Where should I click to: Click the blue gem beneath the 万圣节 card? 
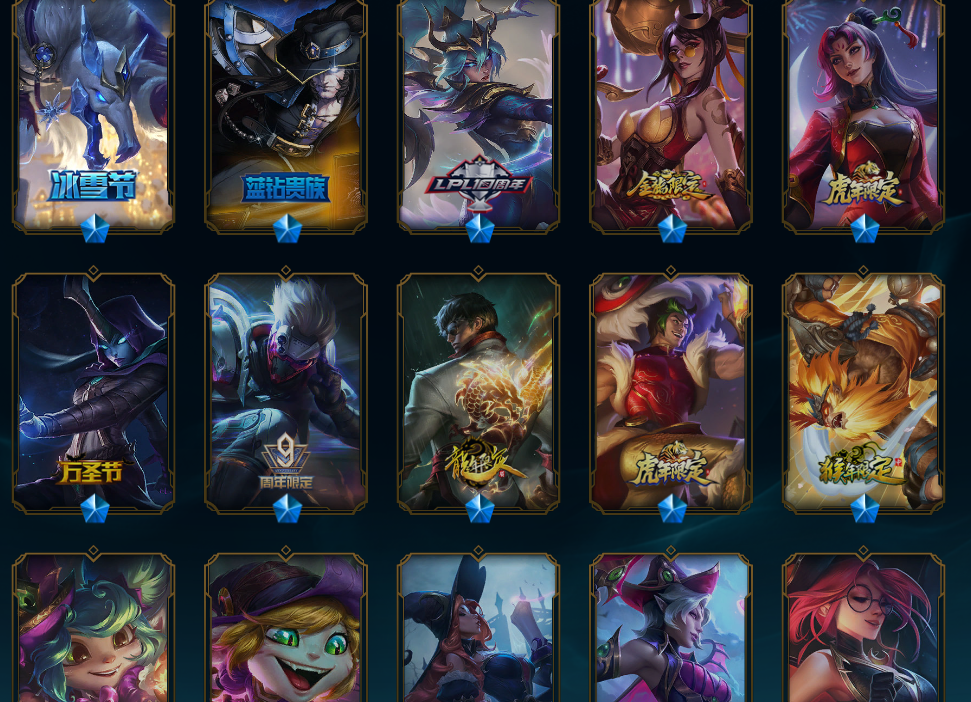[95, 508]
